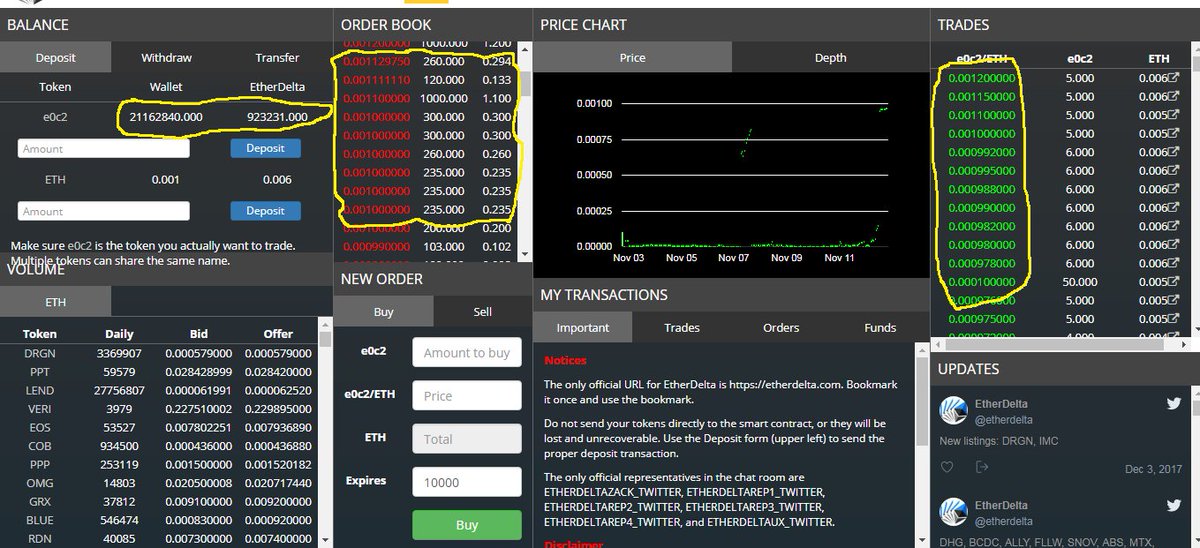Open the Important tab in My Transactions

pyautogui.click(x=583, y=327)
